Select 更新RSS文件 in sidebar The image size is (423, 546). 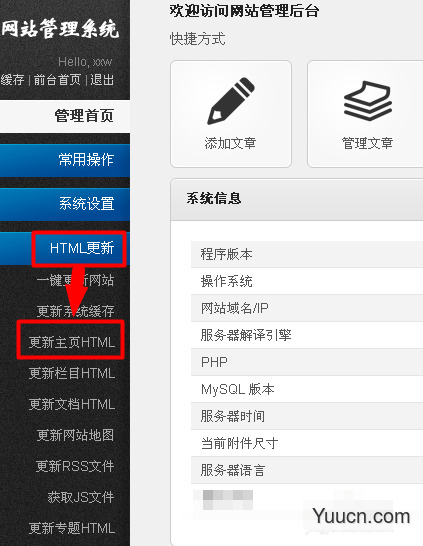click(x=75, y=466)
